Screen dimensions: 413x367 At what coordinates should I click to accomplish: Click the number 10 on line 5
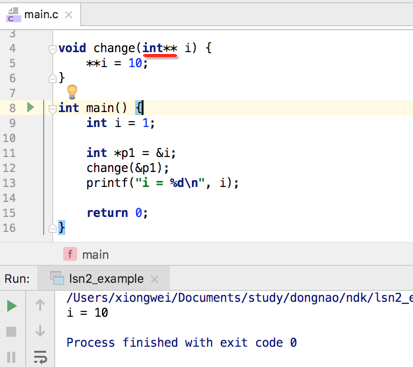click(135, 63)
